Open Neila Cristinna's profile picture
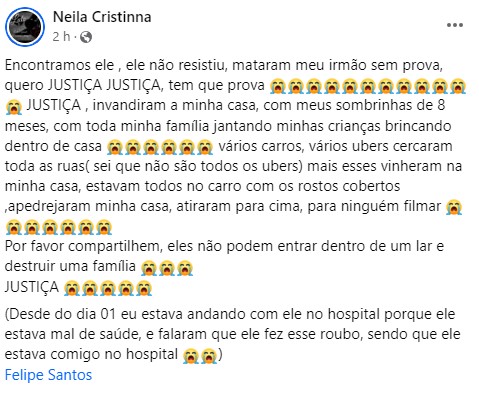The width and height of the screenshot is (479, 395). tap(25, 27)
